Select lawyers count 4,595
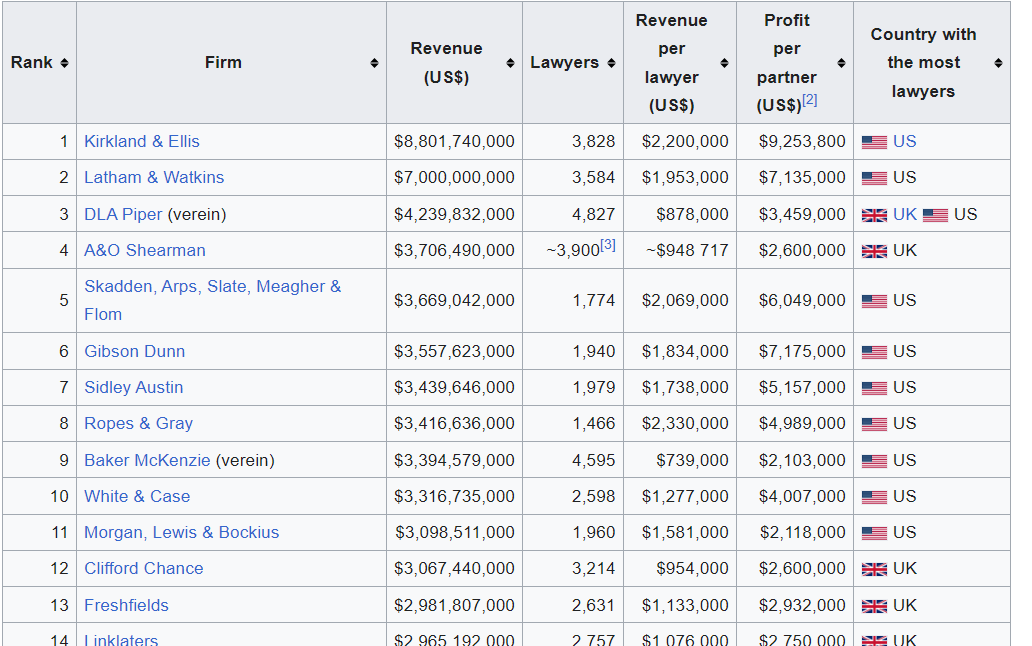 [594, 460]
